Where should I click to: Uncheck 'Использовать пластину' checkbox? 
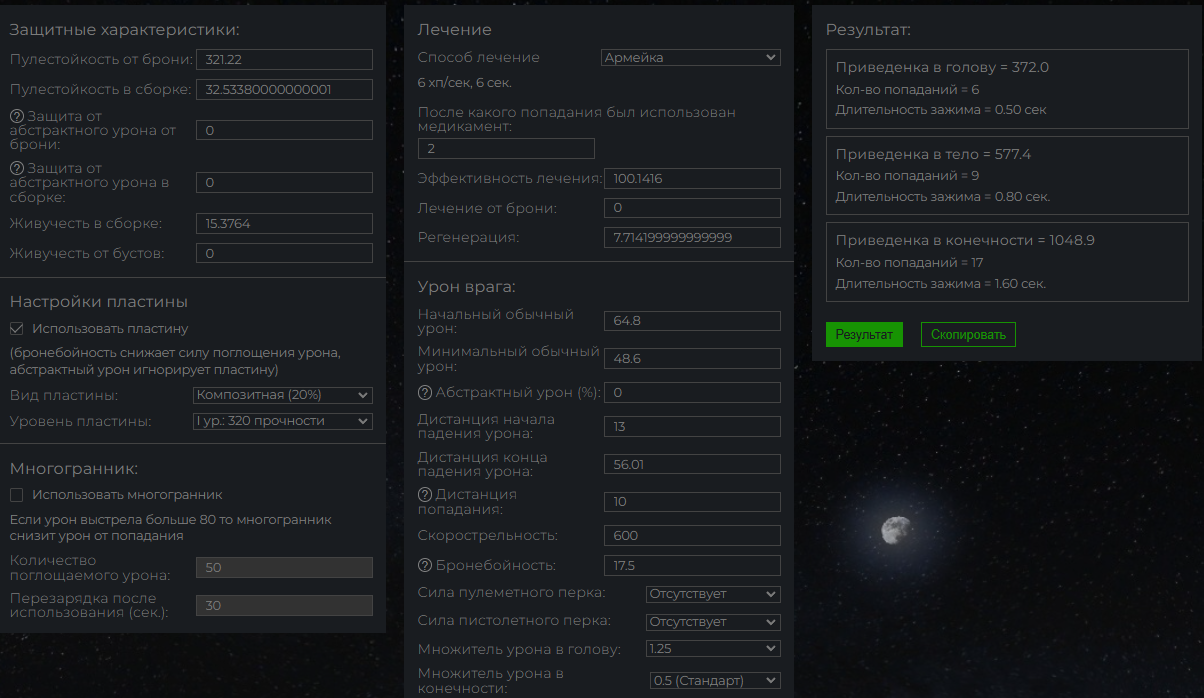(x=17, y=328)
